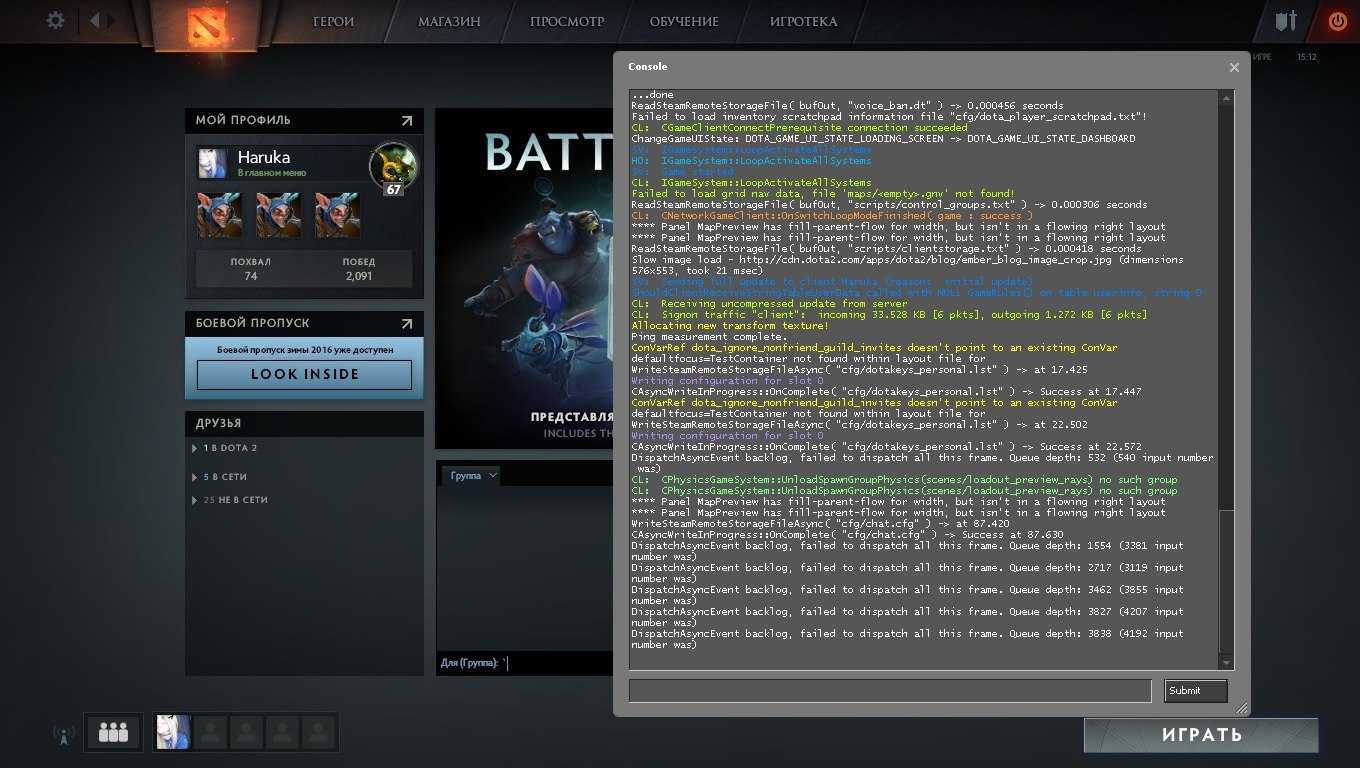The width and height of the screenshot is (1360, 768).
Task: Expand the '25 не в сети' friends group
Action: pyautogui.click(x=230, y=500)
